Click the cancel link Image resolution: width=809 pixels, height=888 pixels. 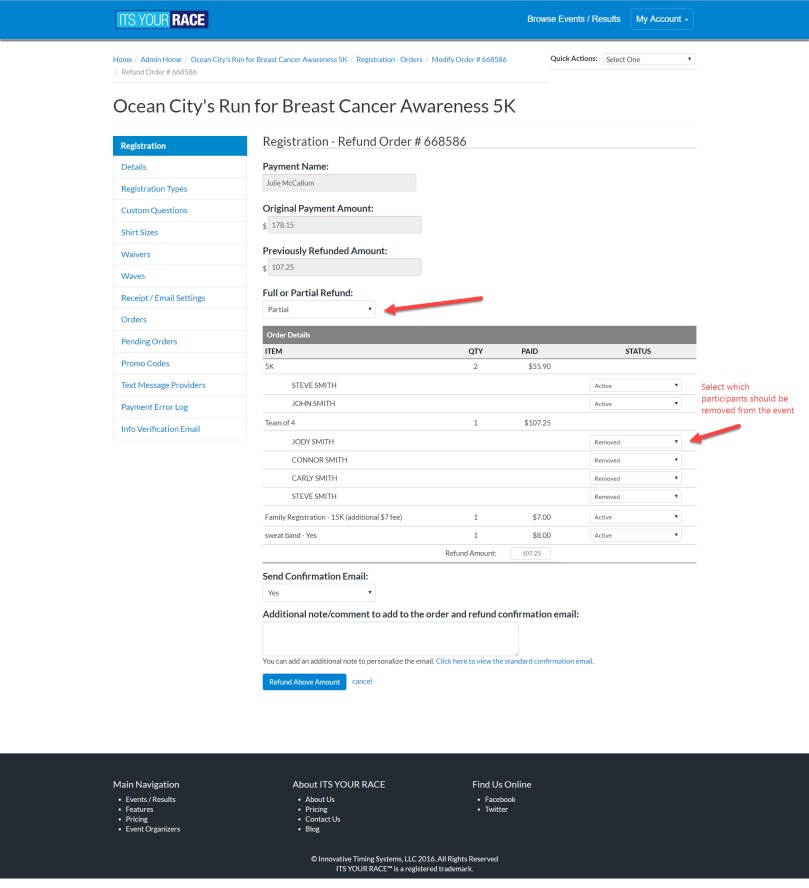362,681
